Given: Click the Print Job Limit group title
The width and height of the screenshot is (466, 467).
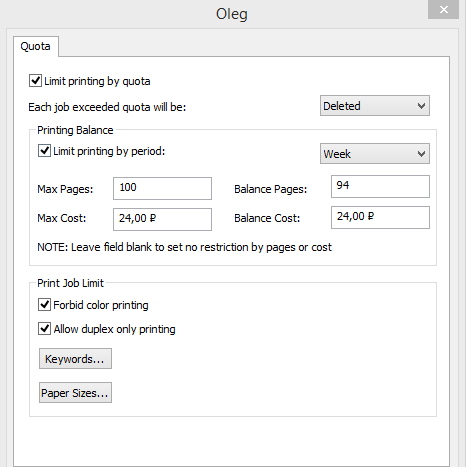Looking at the screenshot, I should 70,283.
